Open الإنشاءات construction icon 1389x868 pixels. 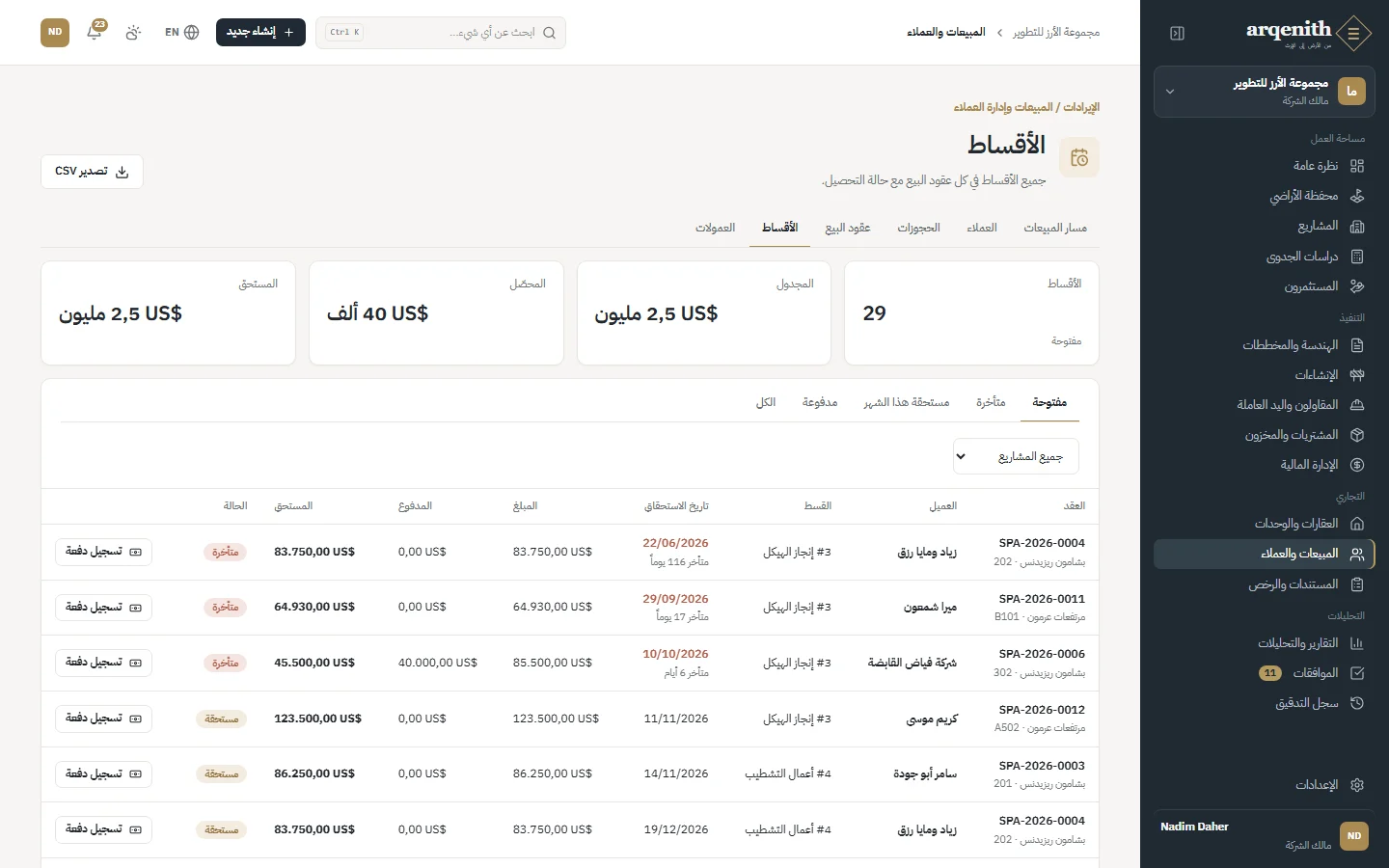pyautogui.click(x=1357, y=375)
